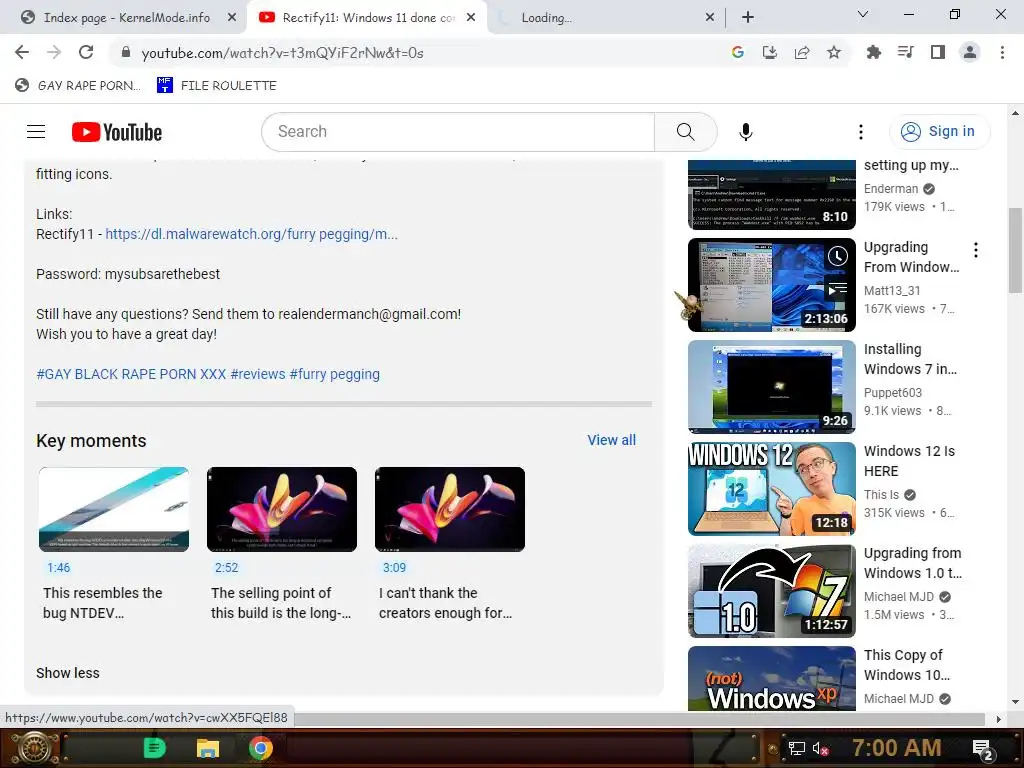Open 'This Copy of Windows 10' video title
Screen dimensions: 1024x768
point(907,665)
